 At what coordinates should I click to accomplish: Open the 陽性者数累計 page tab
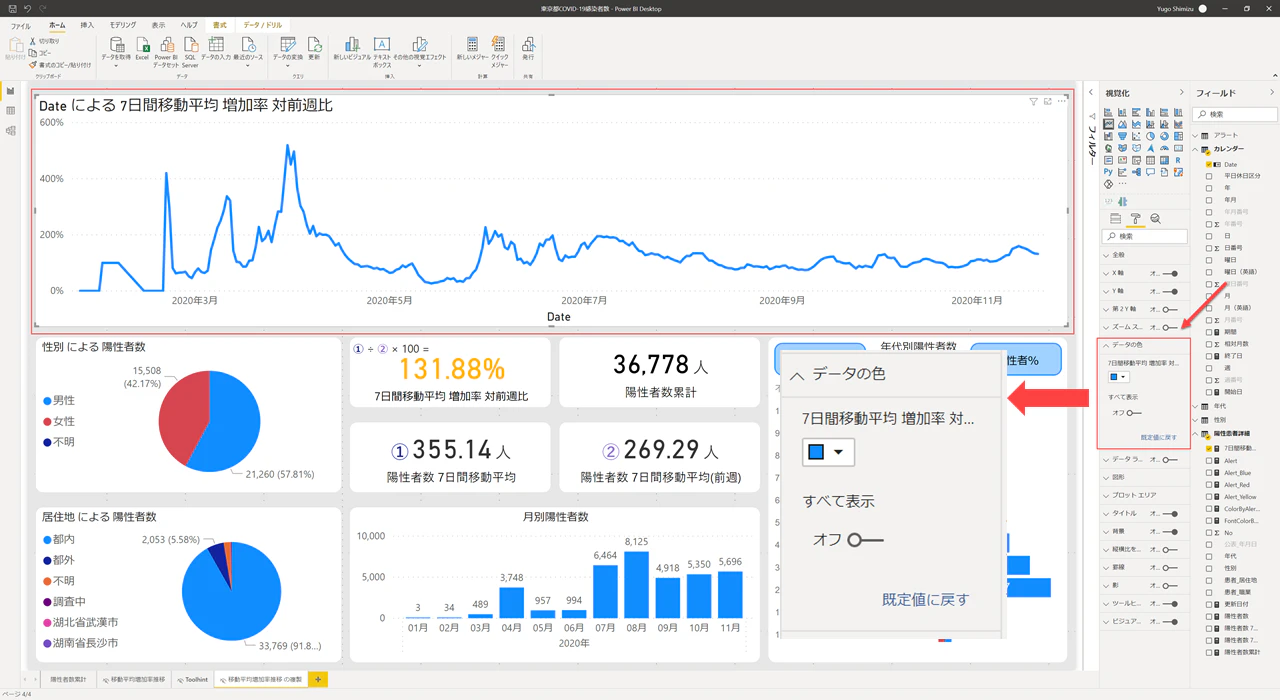click(68, 679)
